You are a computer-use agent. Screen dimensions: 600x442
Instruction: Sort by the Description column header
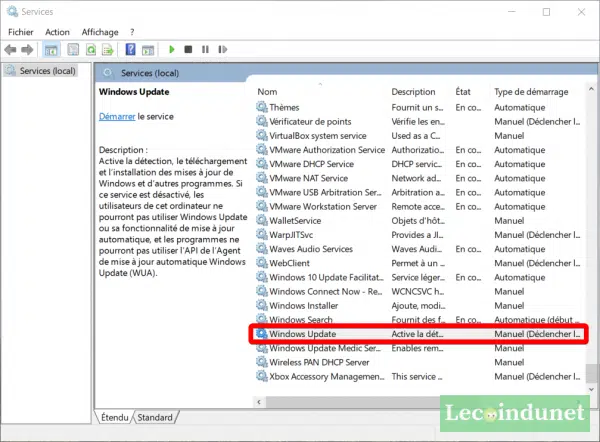413,92
